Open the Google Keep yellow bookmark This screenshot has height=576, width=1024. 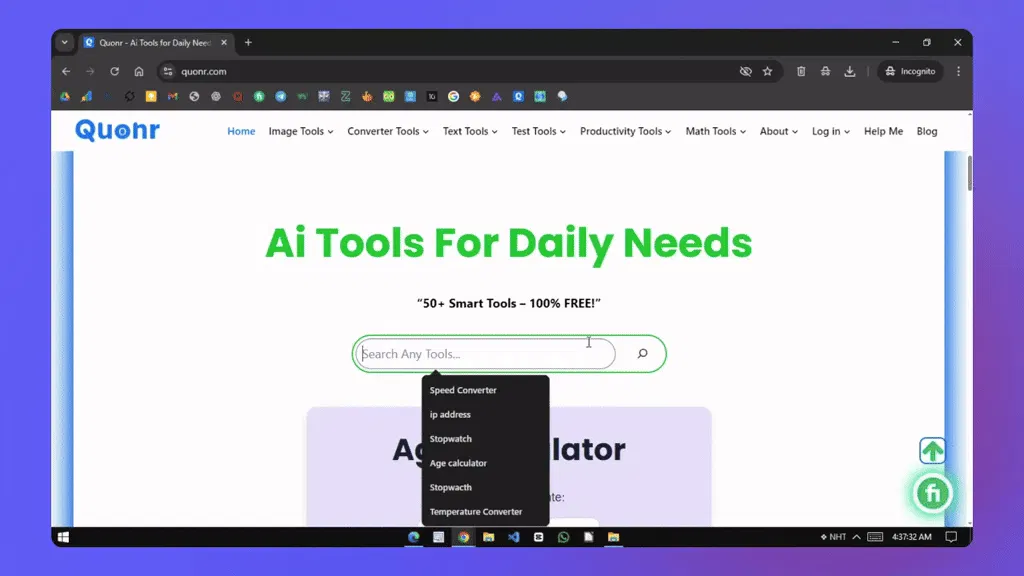[151, 96]
